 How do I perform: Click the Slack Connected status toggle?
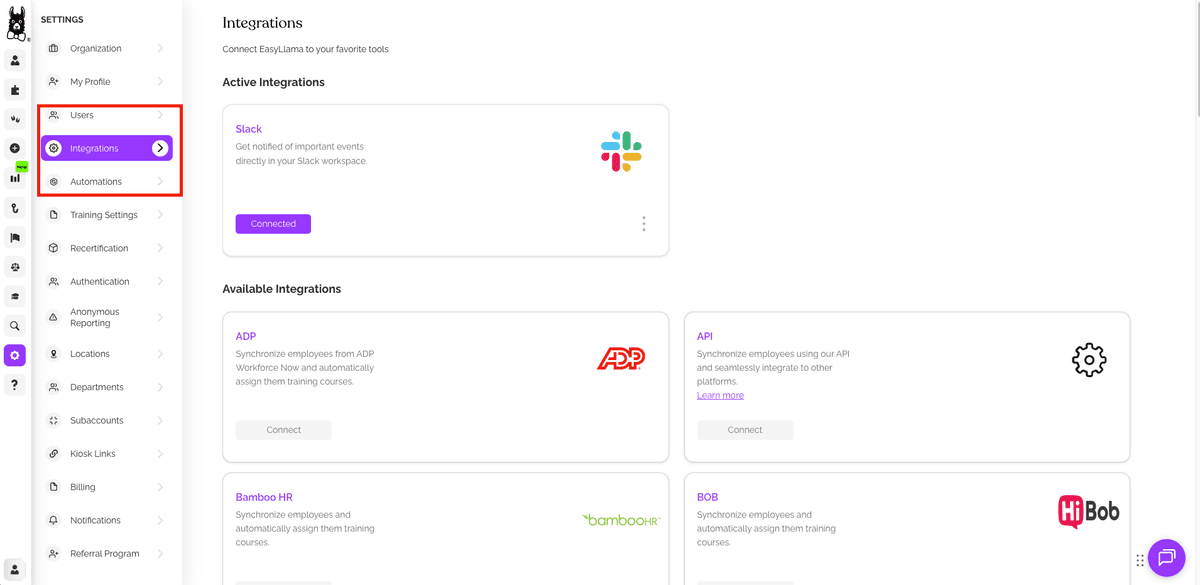(x=272, y=224)
